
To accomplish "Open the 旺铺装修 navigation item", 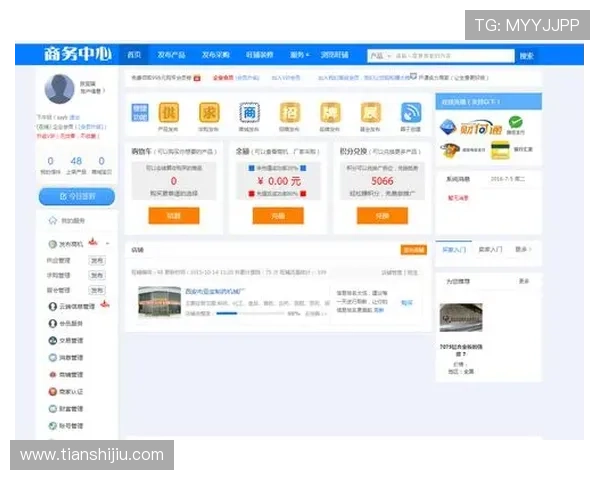I will click(x=259, y=55).
